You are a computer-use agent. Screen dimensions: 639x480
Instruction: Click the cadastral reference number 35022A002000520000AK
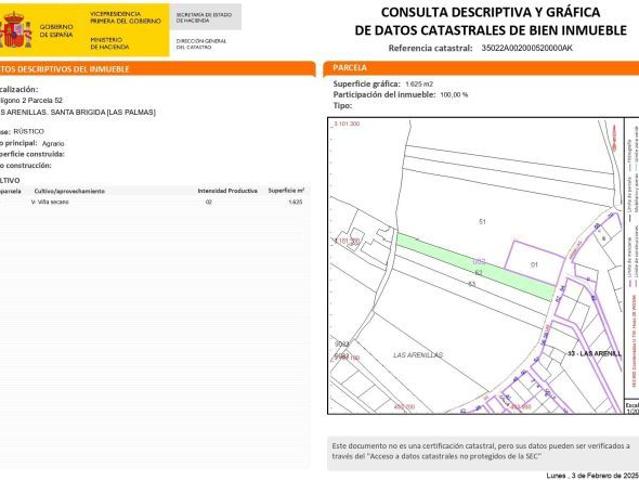pos(526,48)
